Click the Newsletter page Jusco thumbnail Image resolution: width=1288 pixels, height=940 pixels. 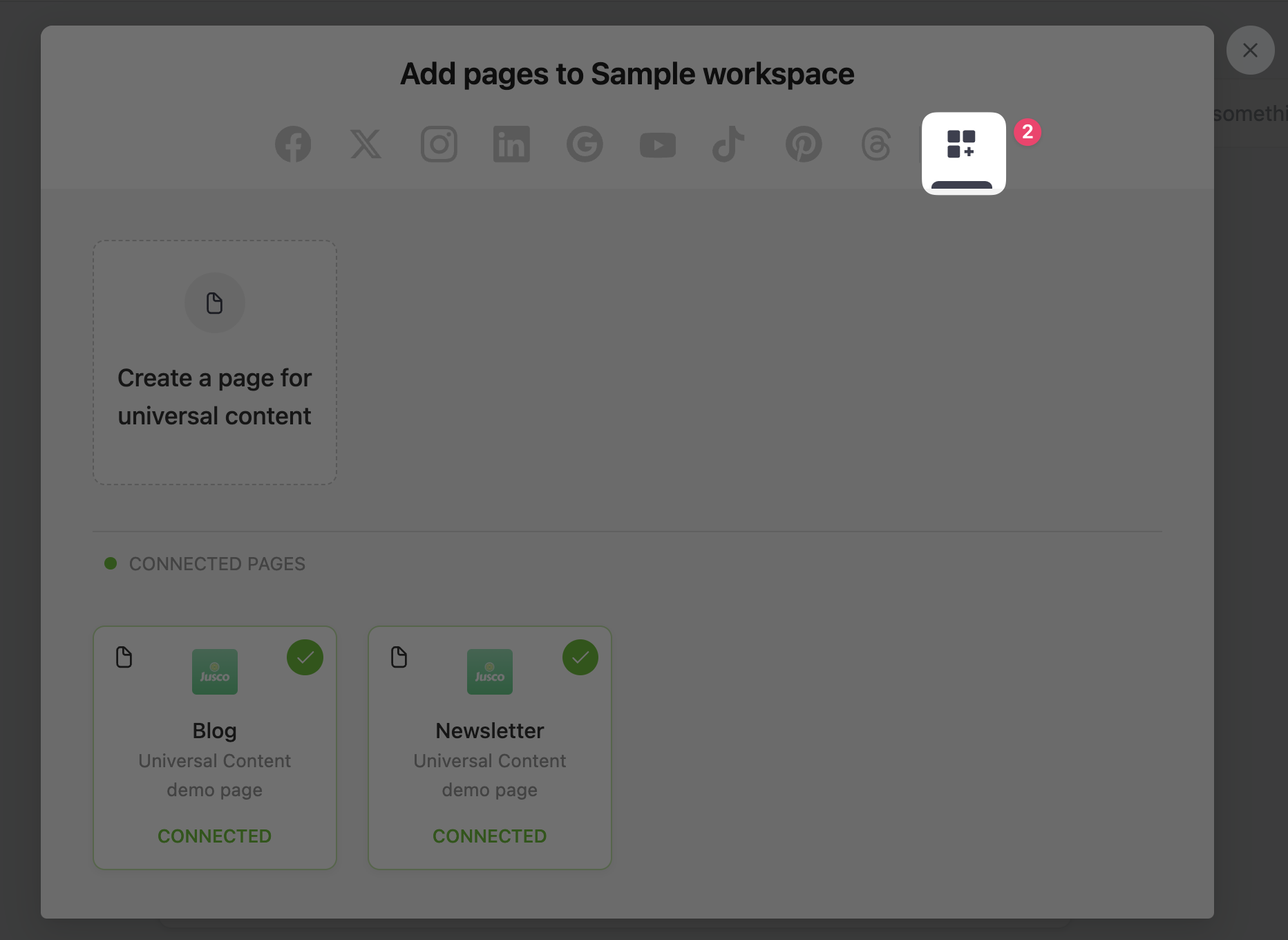click(x=490, y=672)
